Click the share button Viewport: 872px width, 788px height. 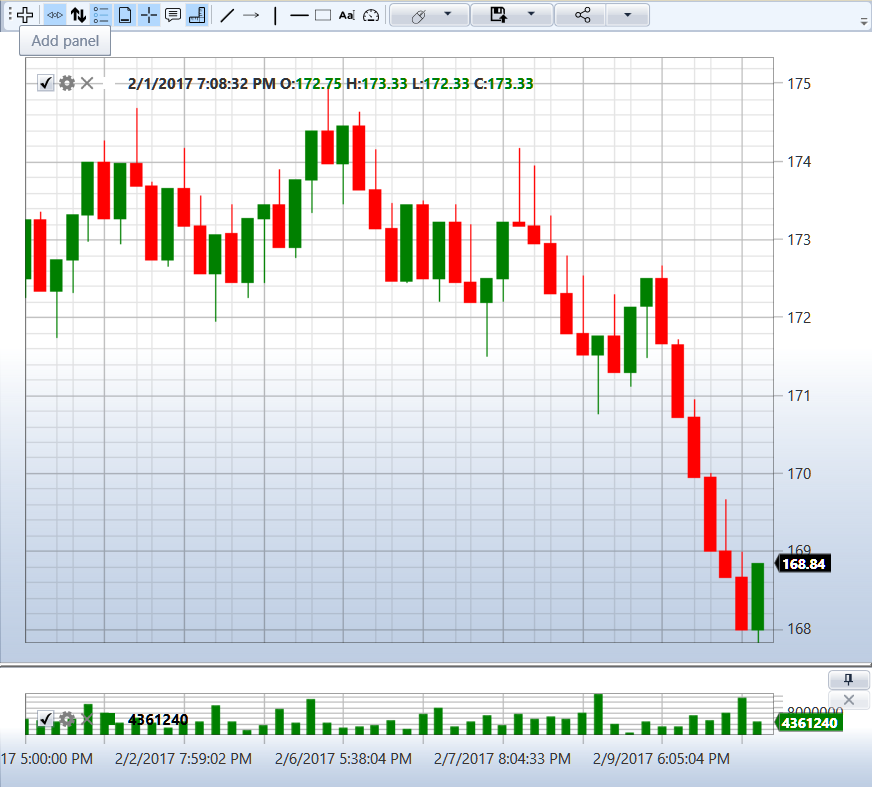point(582,14)
